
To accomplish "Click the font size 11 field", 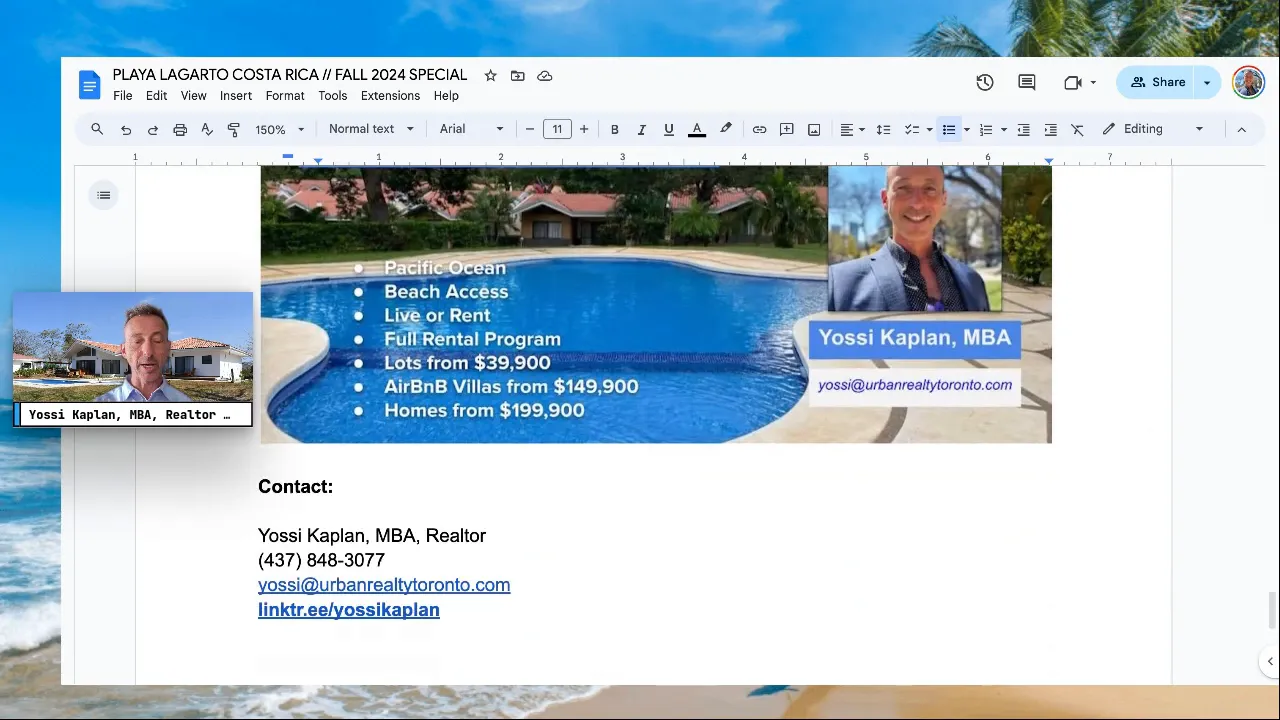I will [x=557, y=129].
